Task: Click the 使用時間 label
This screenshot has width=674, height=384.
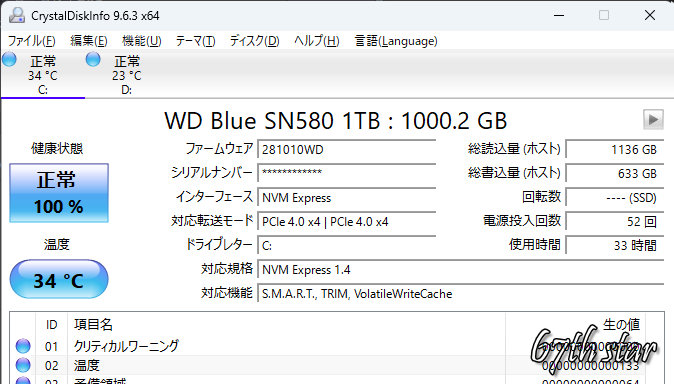Action: pyautogui.click(x=535, y=244)
